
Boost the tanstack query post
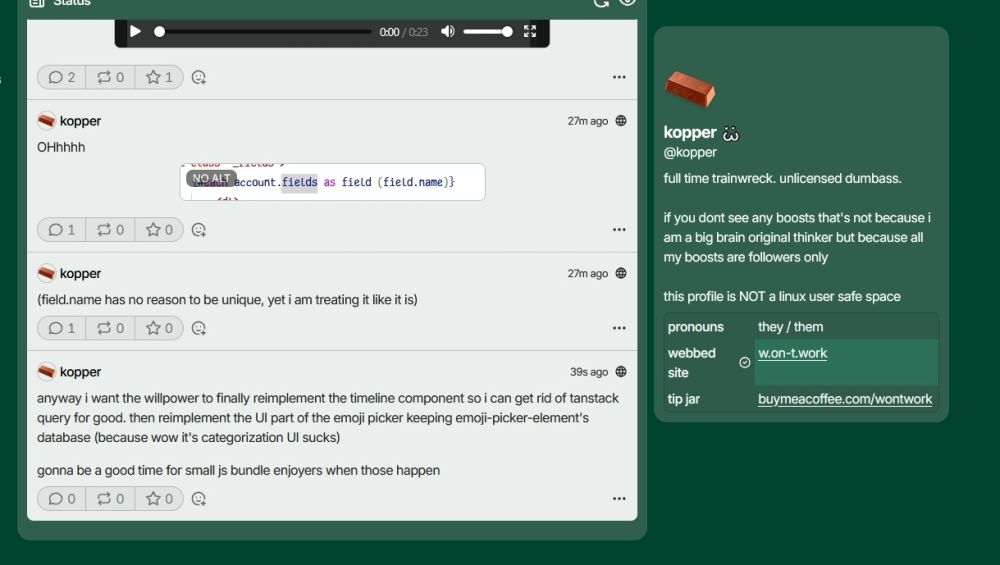point(110,499)
